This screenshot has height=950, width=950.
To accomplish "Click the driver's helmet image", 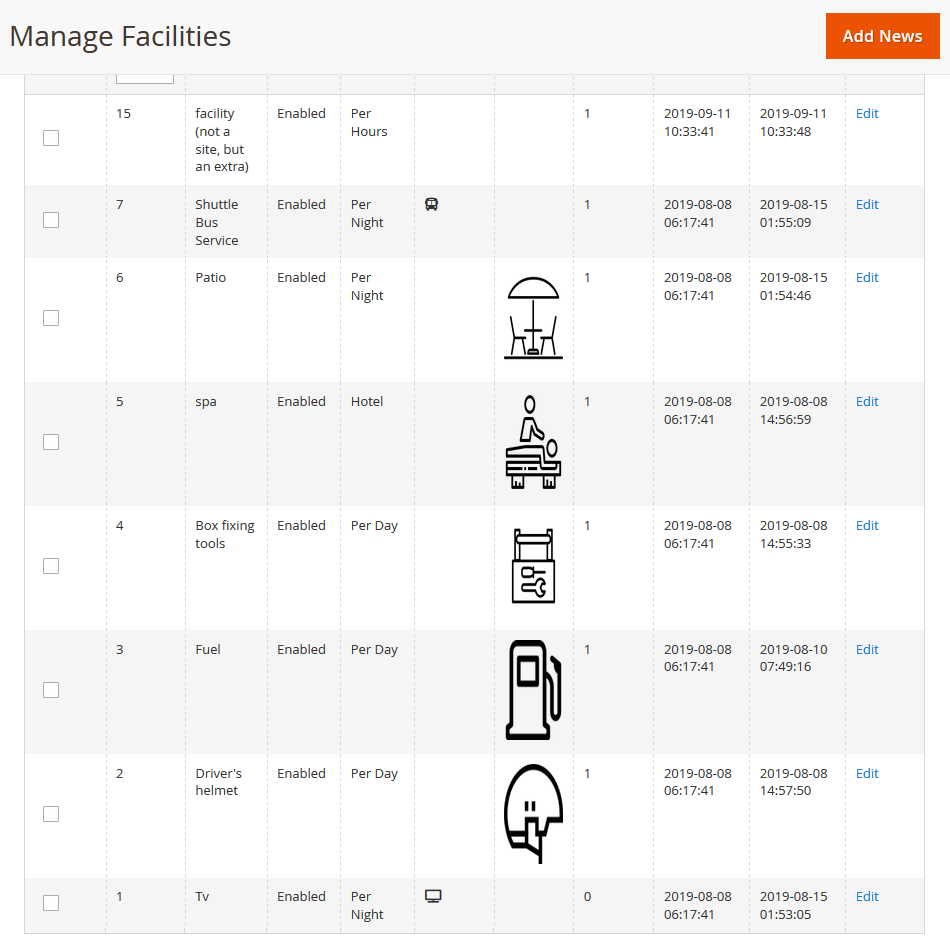I will click(x=533, y=813).
